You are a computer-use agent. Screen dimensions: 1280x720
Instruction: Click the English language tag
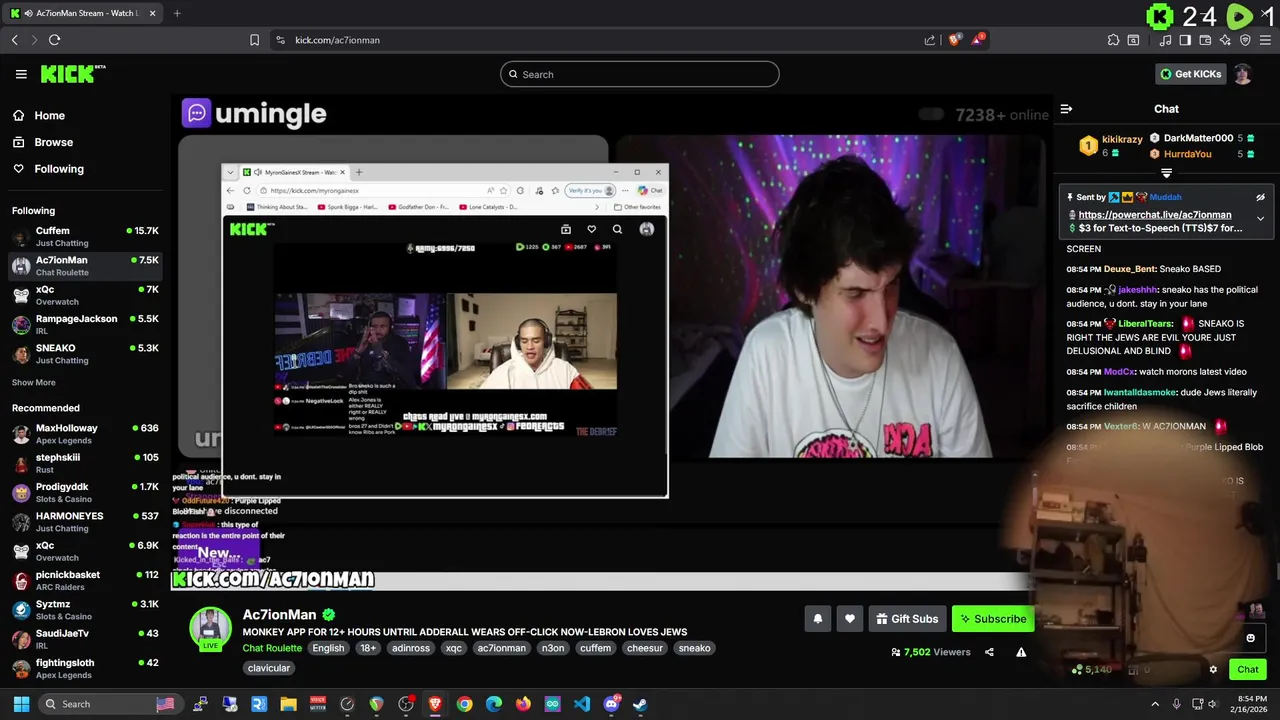tap(328, 648)
